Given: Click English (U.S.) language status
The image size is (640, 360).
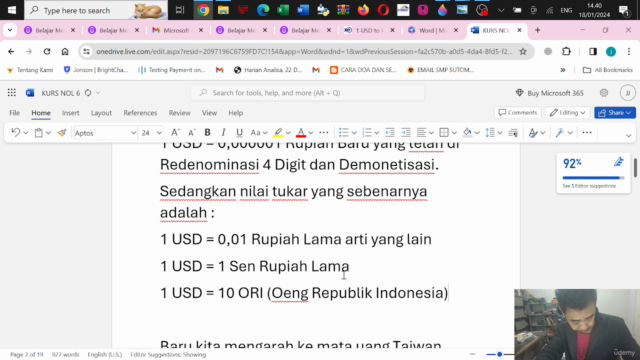Looking at the screenshot, I should [104, 354].
